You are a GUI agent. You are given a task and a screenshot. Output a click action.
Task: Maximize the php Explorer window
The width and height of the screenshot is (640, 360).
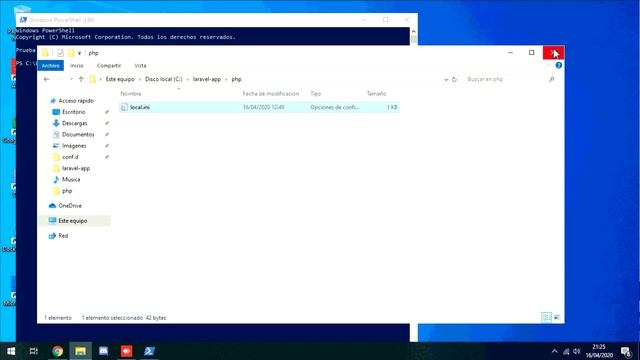[531, 53]
